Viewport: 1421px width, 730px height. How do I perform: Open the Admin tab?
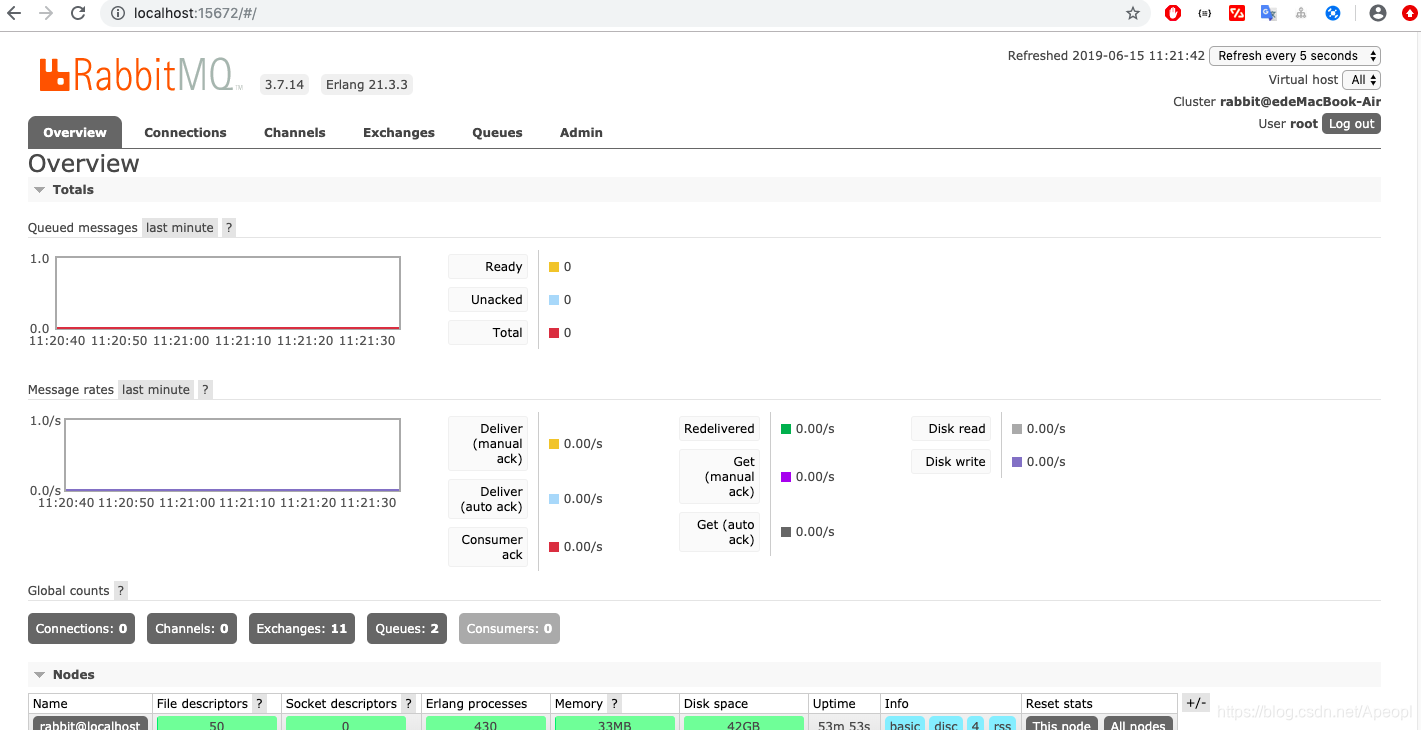pyautogui.click(x=581, y=132)
